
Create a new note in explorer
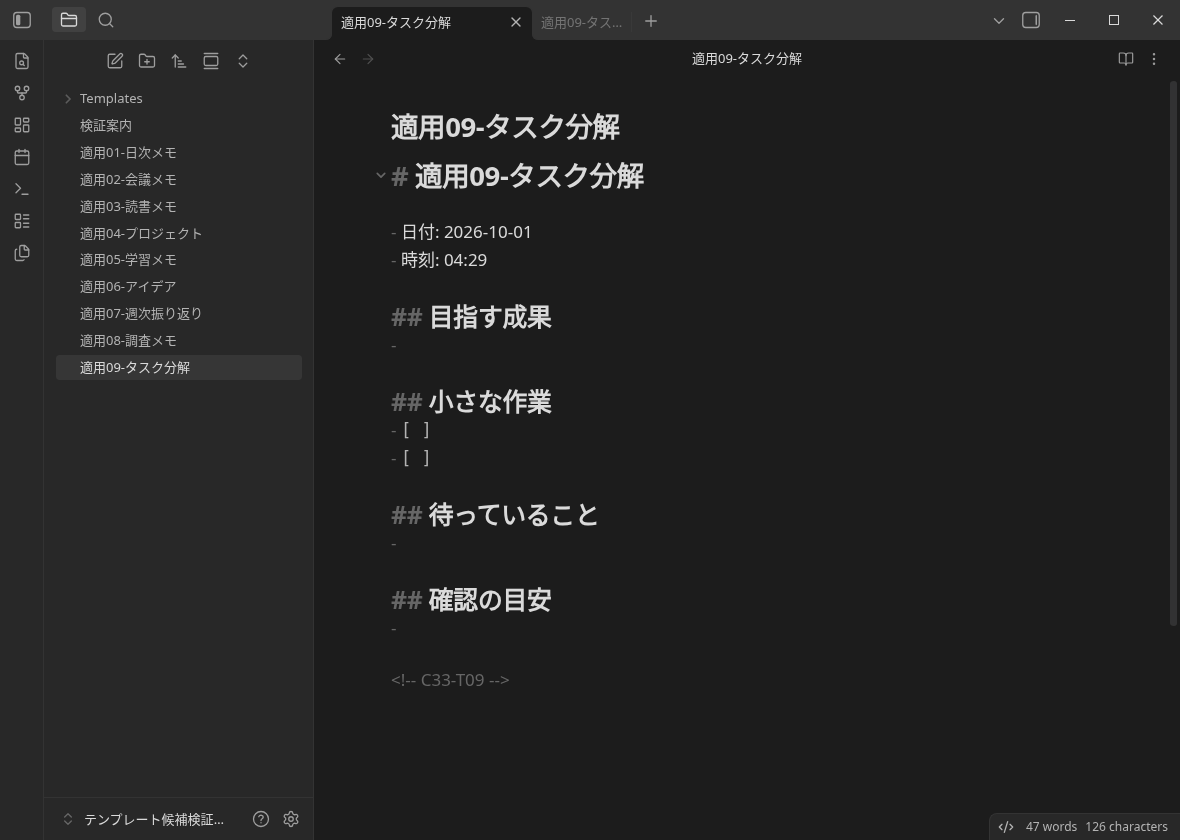115,61
